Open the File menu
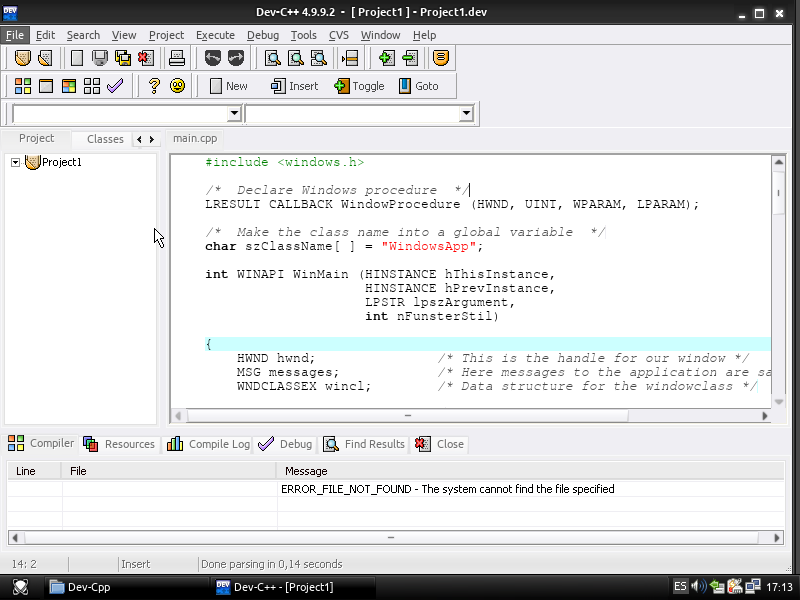The height and width of the screenshot is (600, 800). point(15,35)
